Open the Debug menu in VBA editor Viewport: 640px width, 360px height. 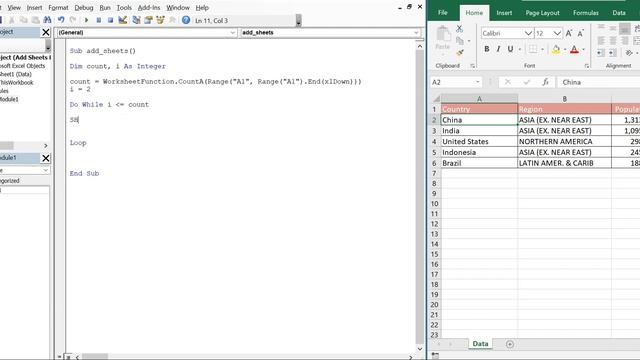pyautogui.click(x=84, y=7)
